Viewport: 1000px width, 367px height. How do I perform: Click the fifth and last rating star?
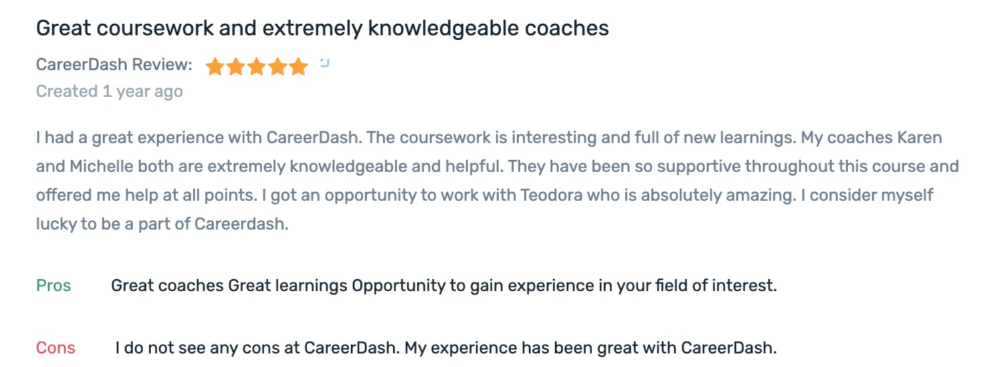click(298, 66)
